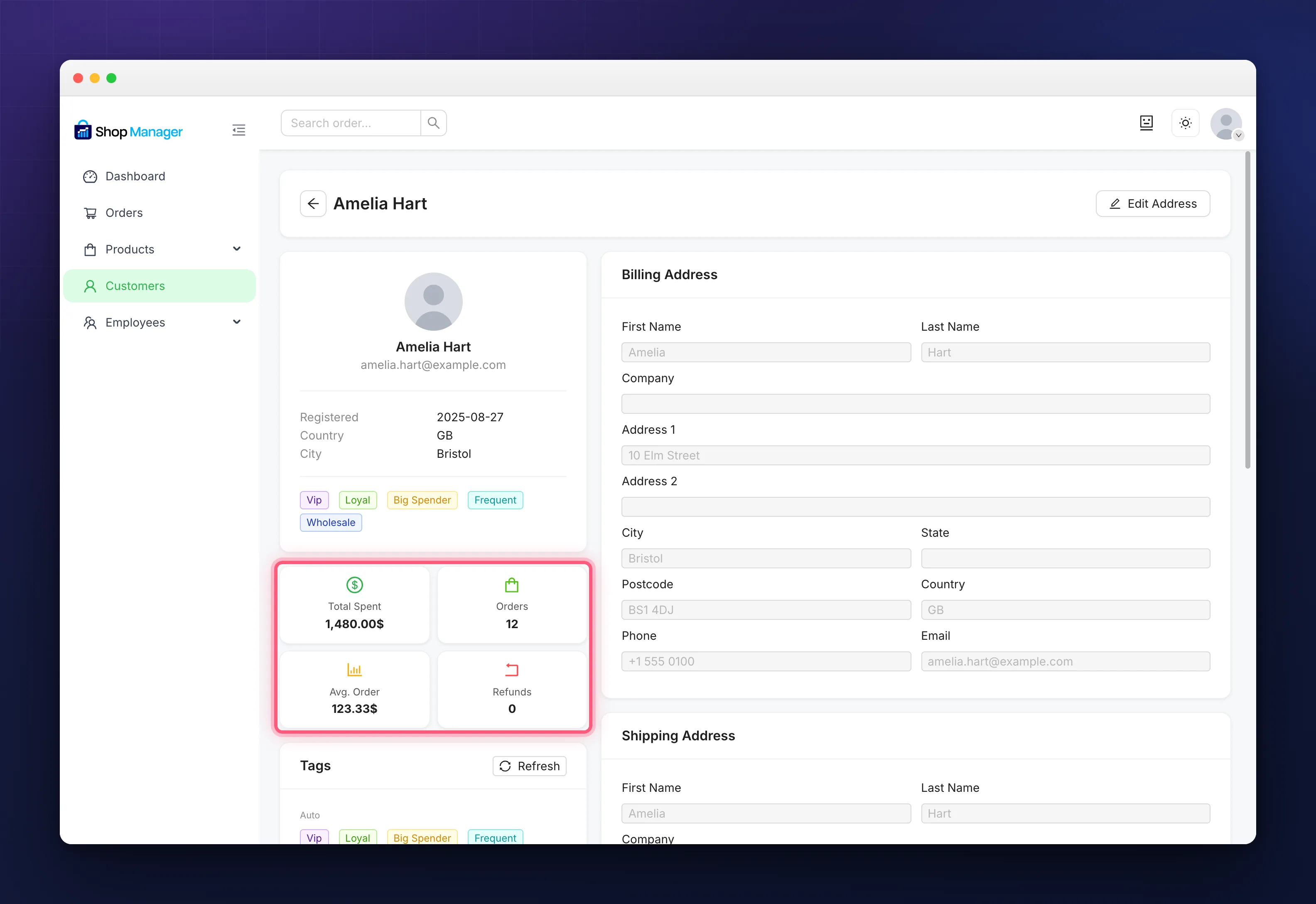Collapse the sidebar menu icon
This screenshot has height=904, width=1316.
click(238, 130)
